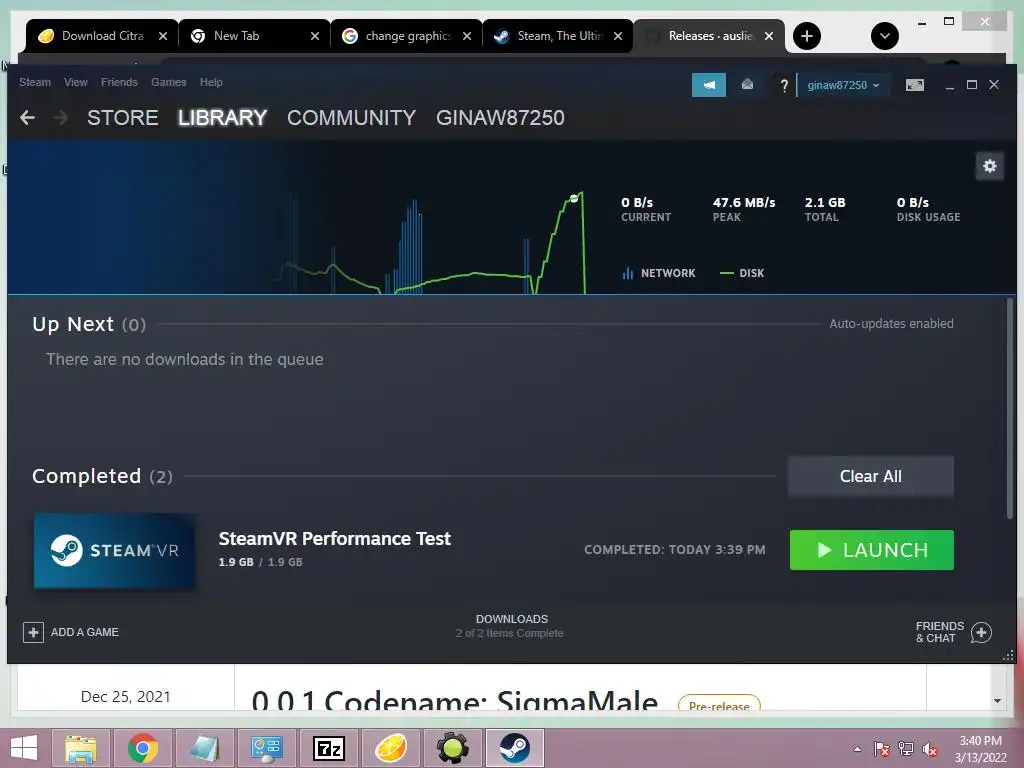The image size is (1024, 768).
Task: Open new browser tab plus button
Action: tap(807, 36)
